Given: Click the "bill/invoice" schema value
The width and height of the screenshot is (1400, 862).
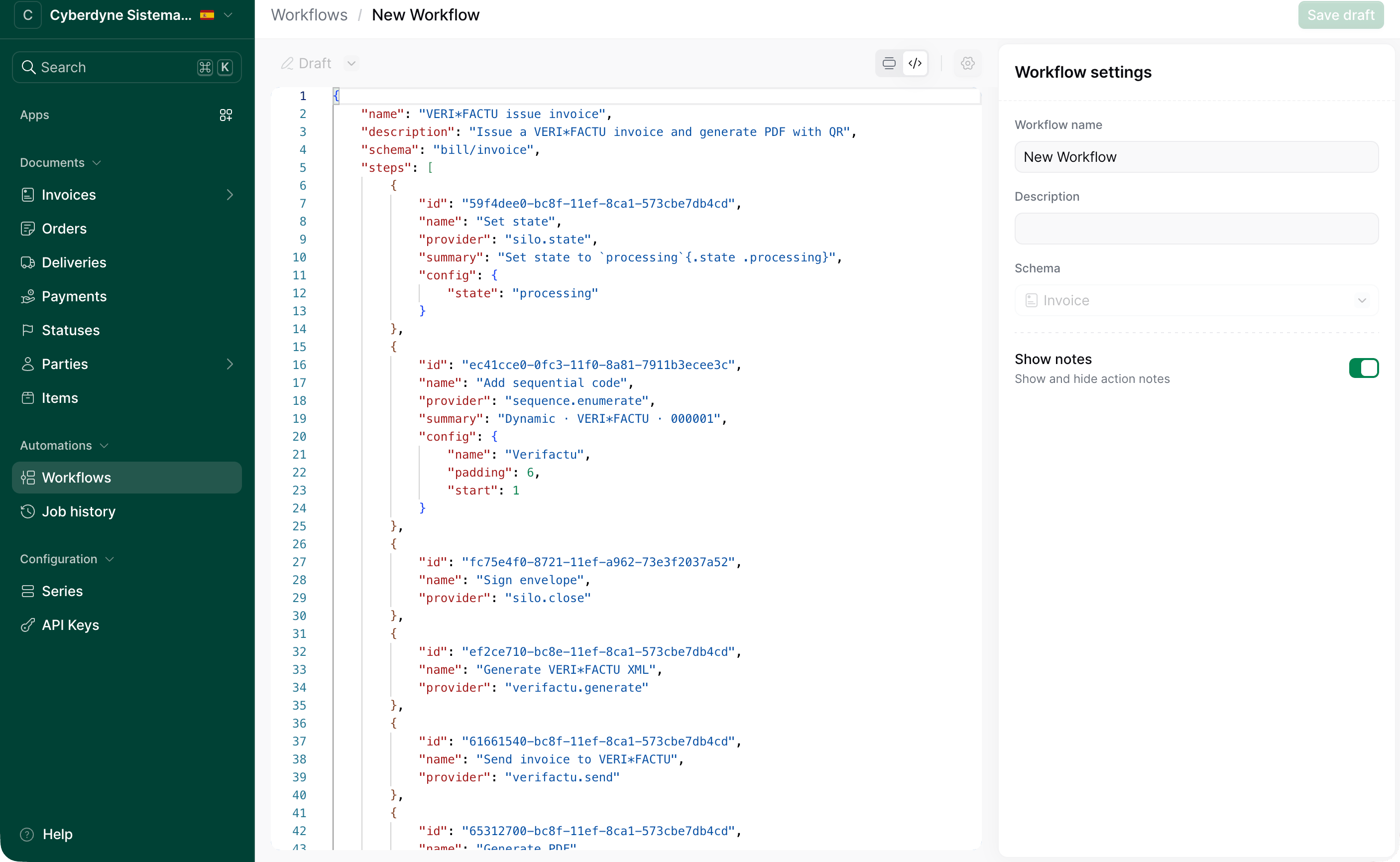Looking at the screenshot, I should tap(483, 150).
